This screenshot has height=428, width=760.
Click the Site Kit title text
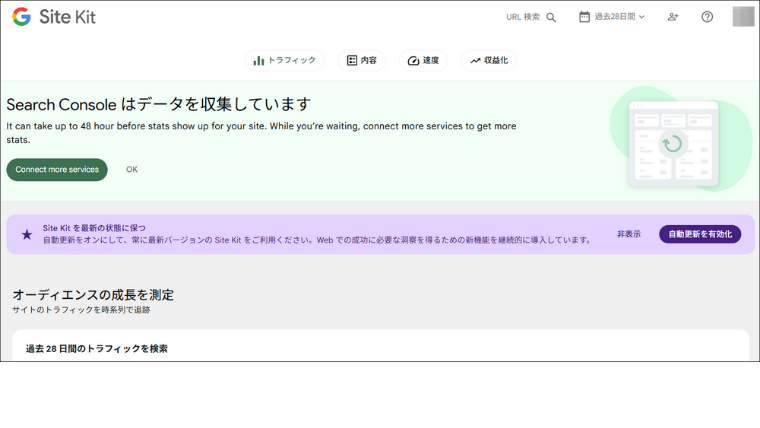(x=67, y=17)
